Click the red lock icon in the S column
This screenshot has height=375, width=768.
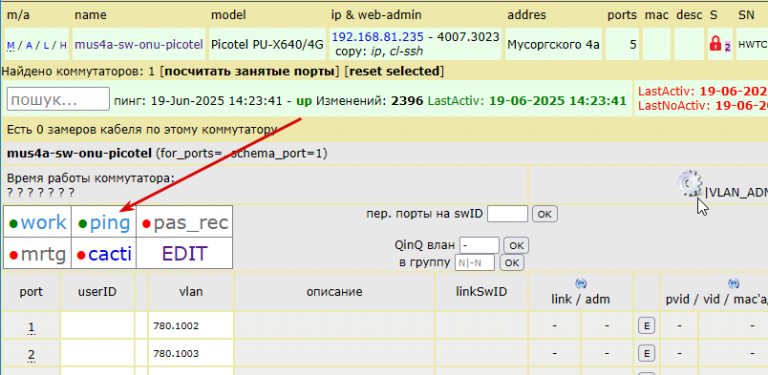715,44
